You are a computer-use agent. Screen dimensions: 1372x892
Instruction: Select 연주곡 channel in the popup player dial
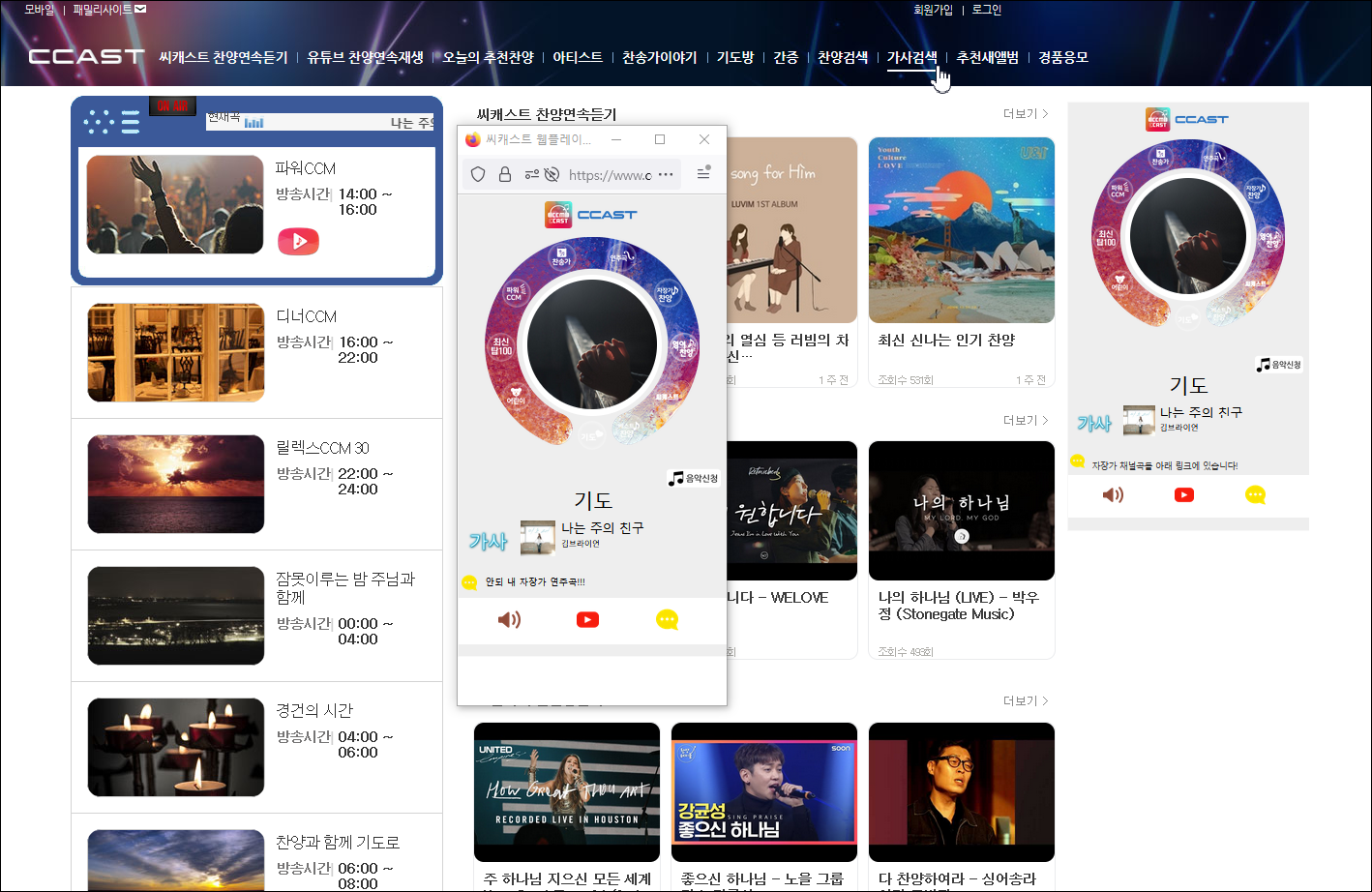point(620,257)
